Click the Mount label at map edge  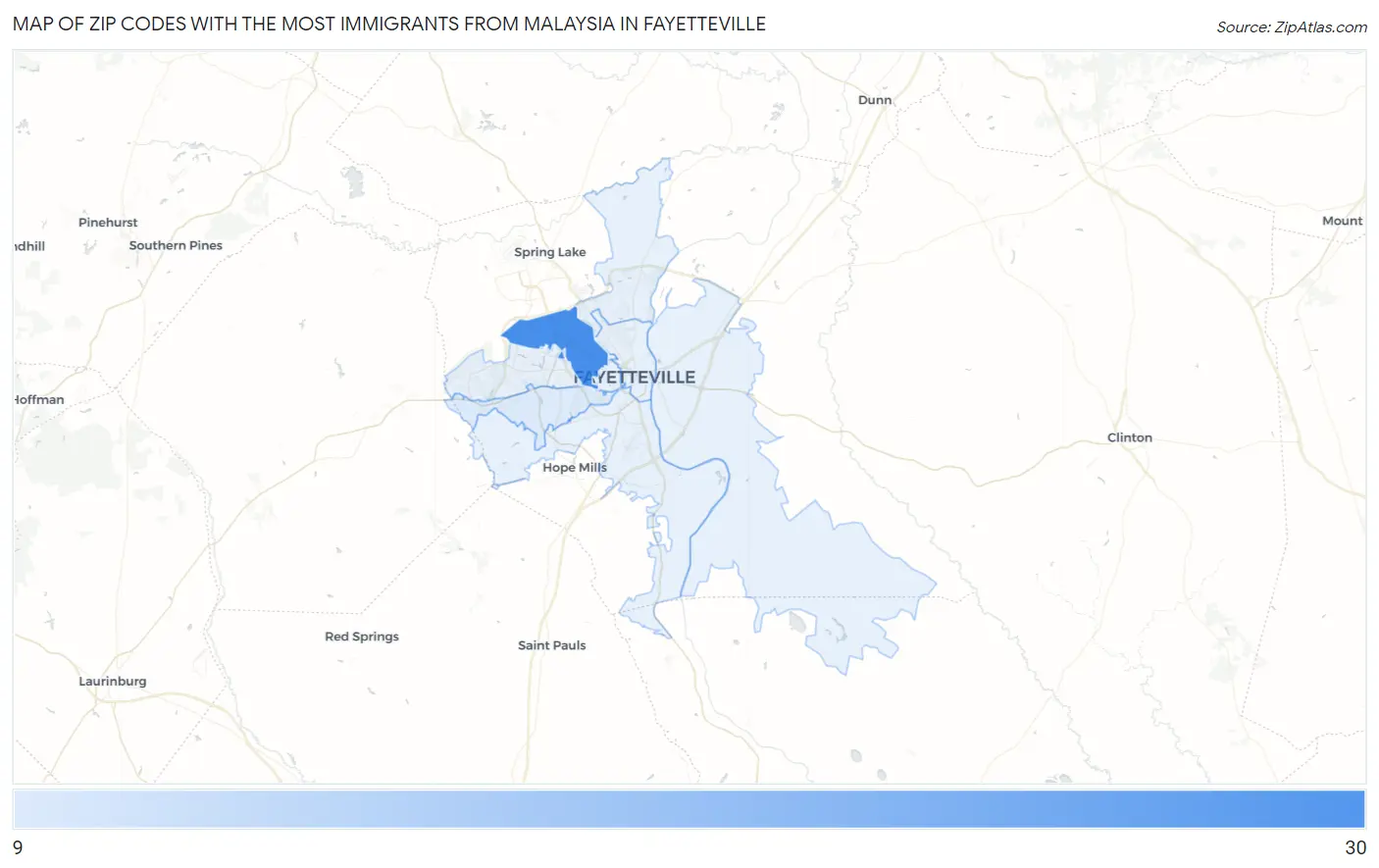click(1343, 221)
